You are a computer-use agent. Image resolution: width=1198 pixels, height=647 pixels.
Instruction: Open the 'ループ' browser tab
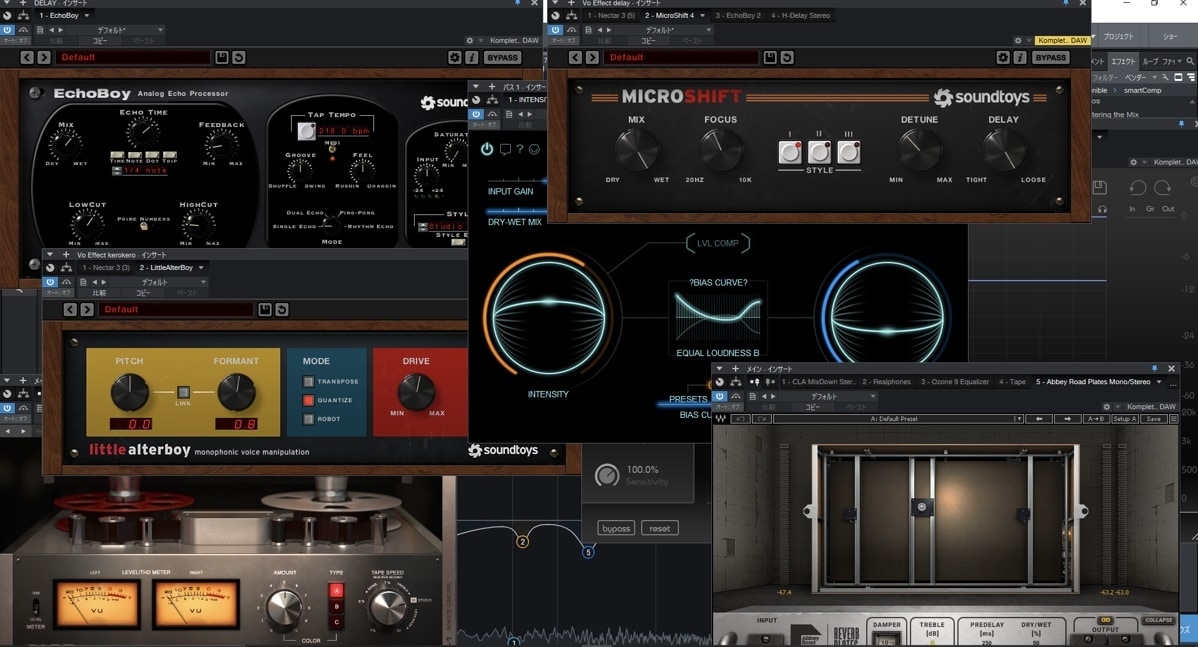pos(1150,61)
